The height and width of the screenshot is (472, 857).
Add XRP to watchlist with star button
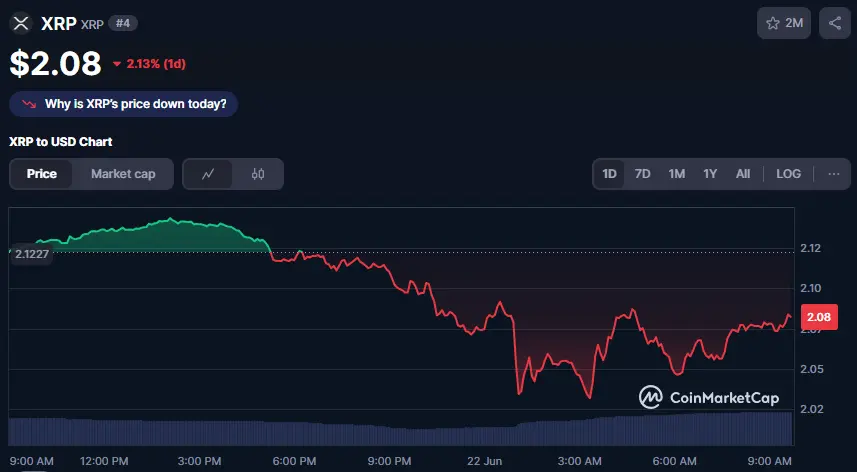[784, 23]
